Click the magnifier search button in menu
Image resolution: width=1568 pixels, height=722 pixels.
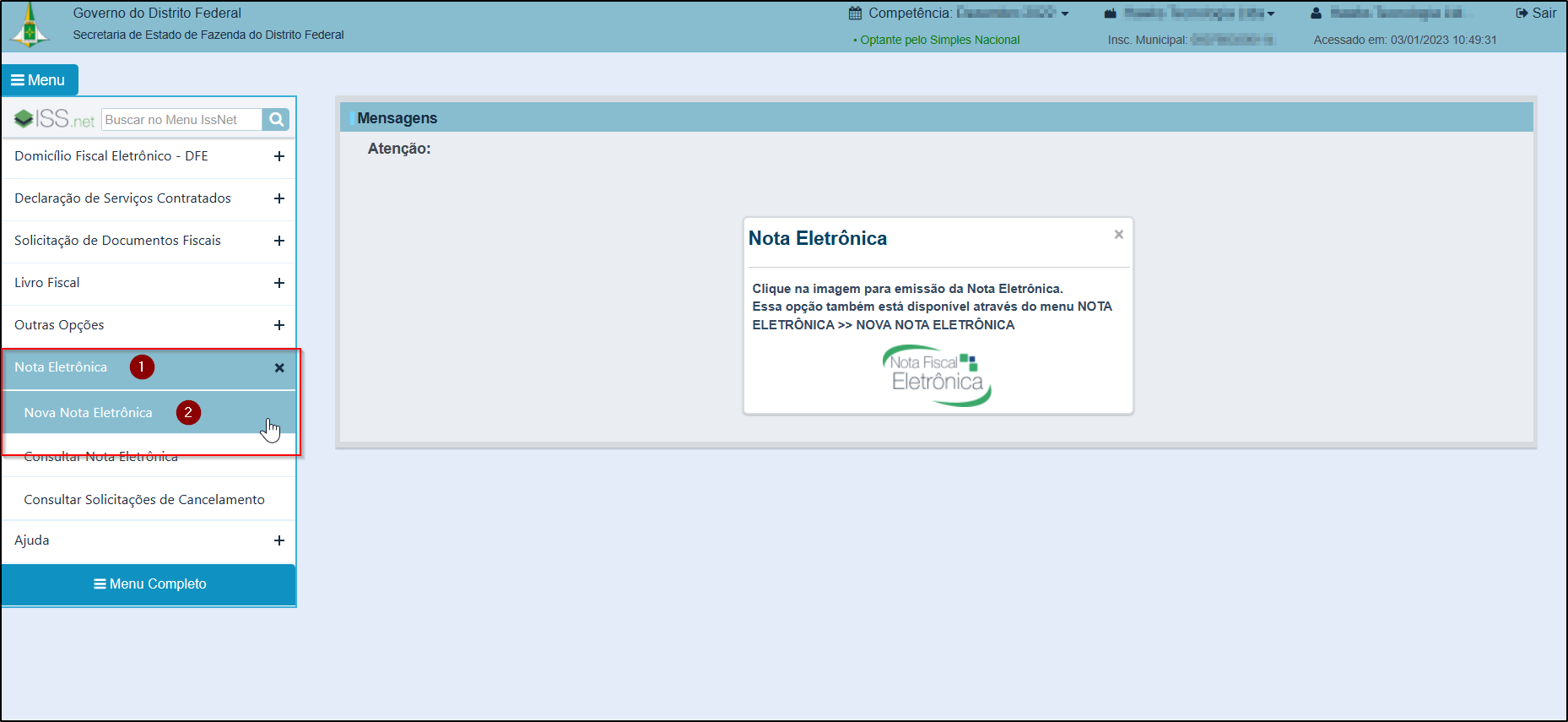point(276,120)
